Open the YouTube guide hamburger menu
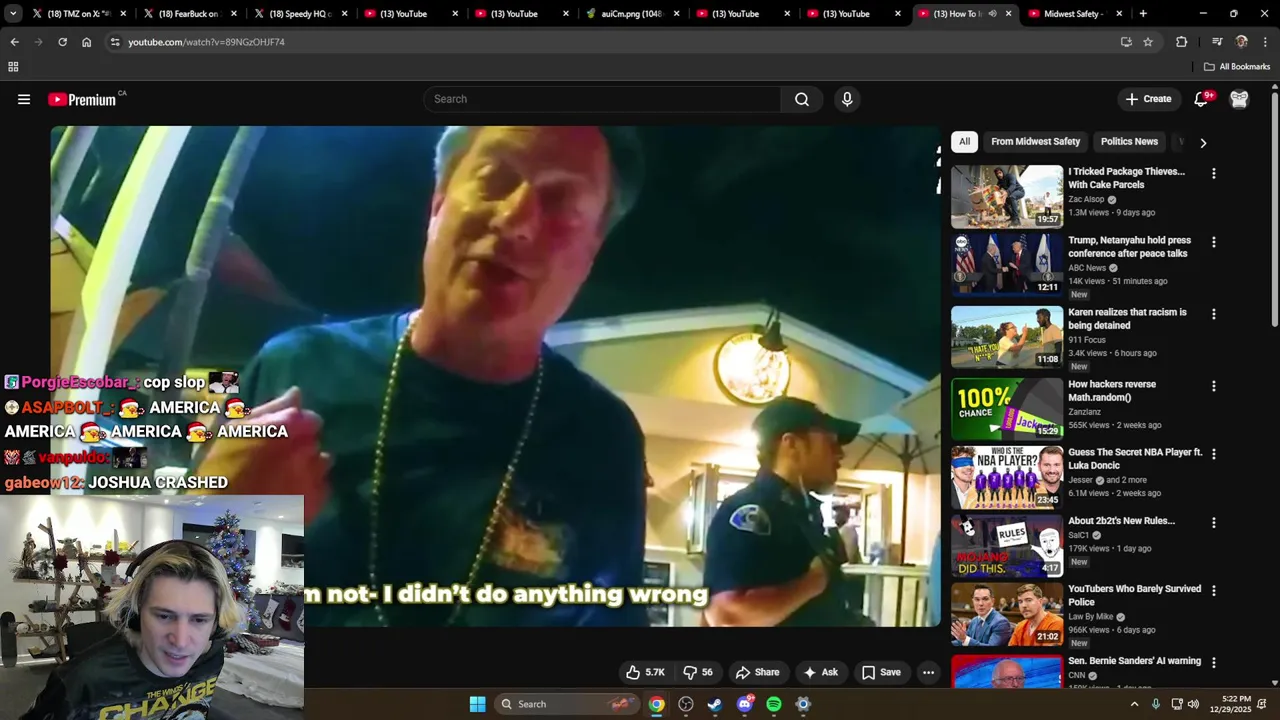1280x720 pixels. click(x=24, y=99)
